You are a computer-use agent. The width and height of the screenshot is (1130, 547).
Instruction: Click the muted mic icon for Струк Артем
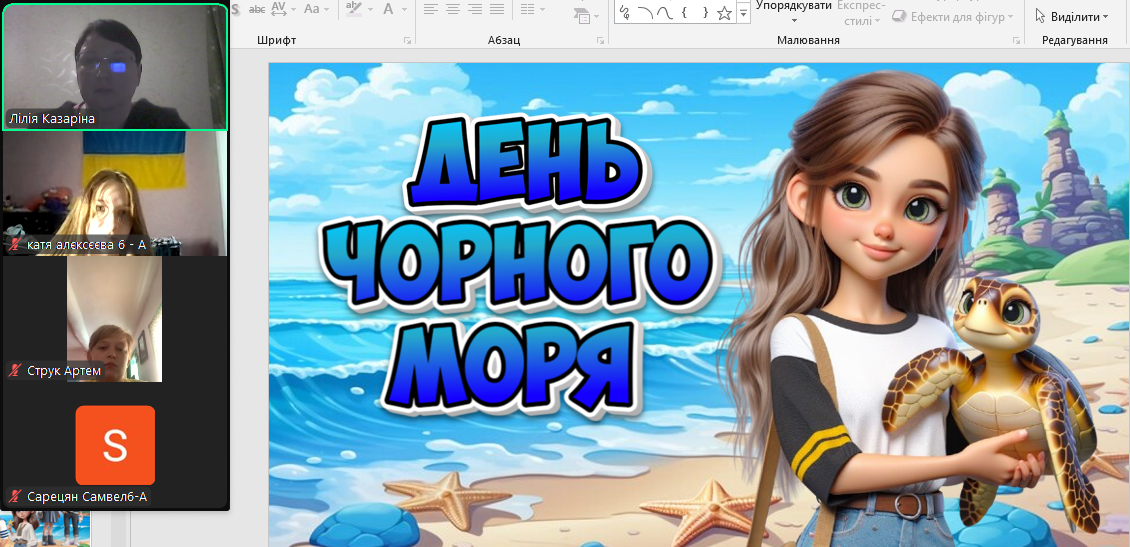point(15,371)
